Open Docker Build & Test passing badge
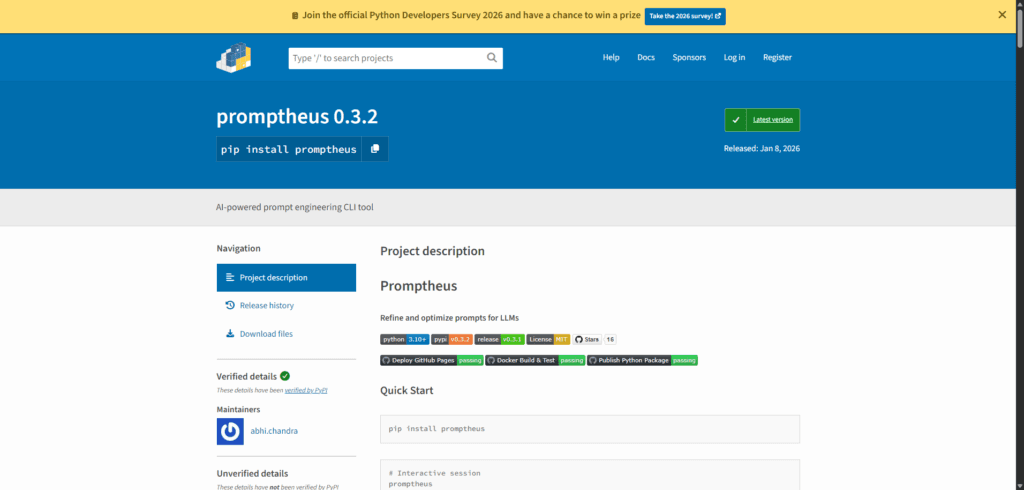Screen dimensions: 1024x490 (x=535, y=360)
